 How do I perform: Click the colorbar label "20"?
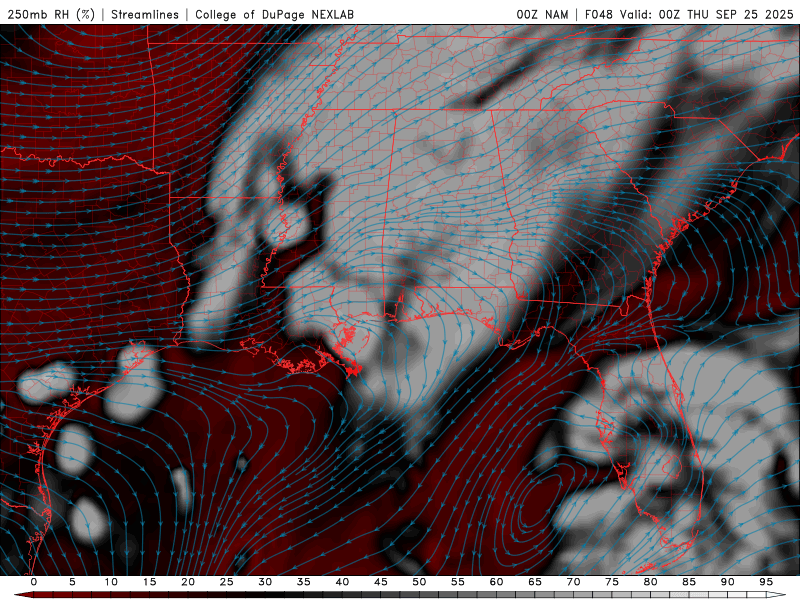point(188,582)
